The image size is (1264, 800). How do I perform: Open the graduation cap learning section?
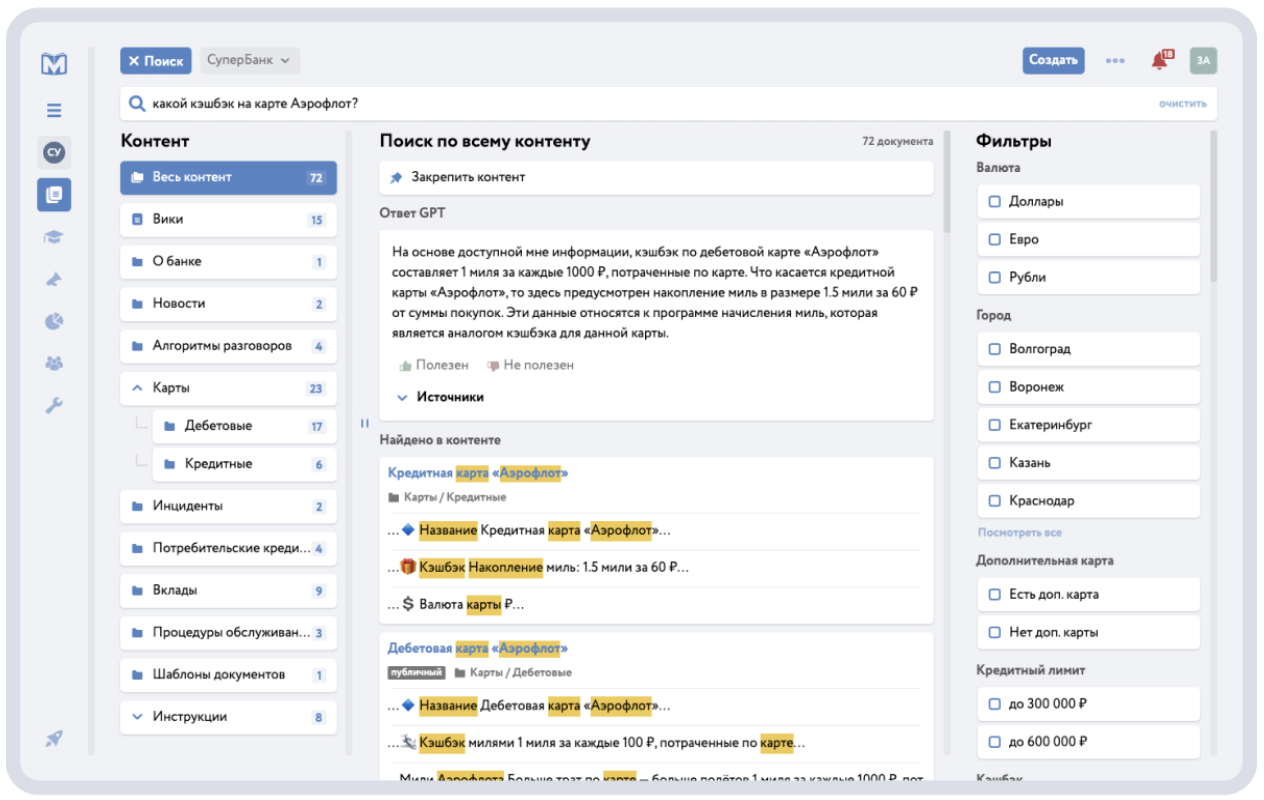point(54,237)
